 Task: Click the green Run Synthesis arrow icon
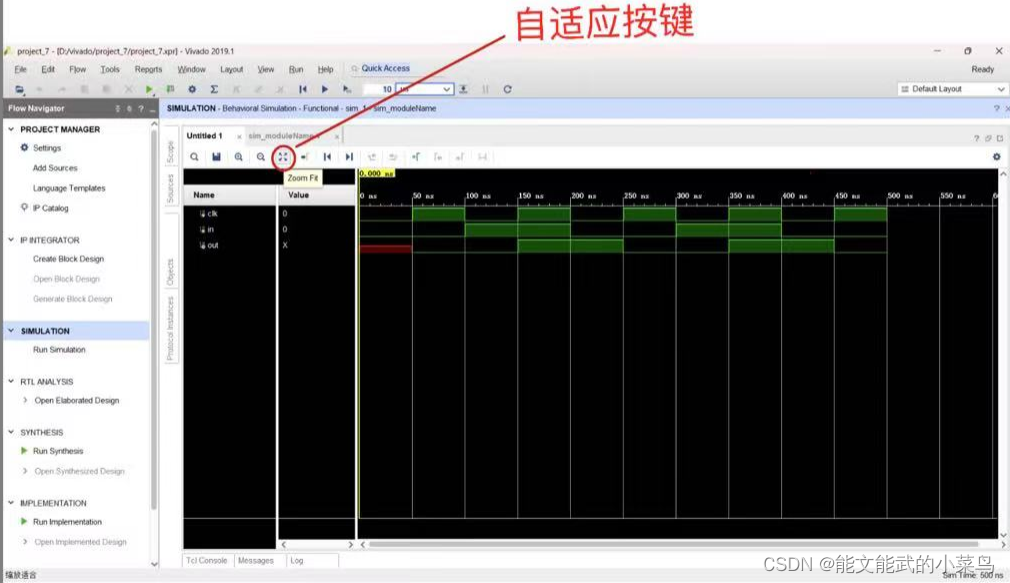pos(24,451)
